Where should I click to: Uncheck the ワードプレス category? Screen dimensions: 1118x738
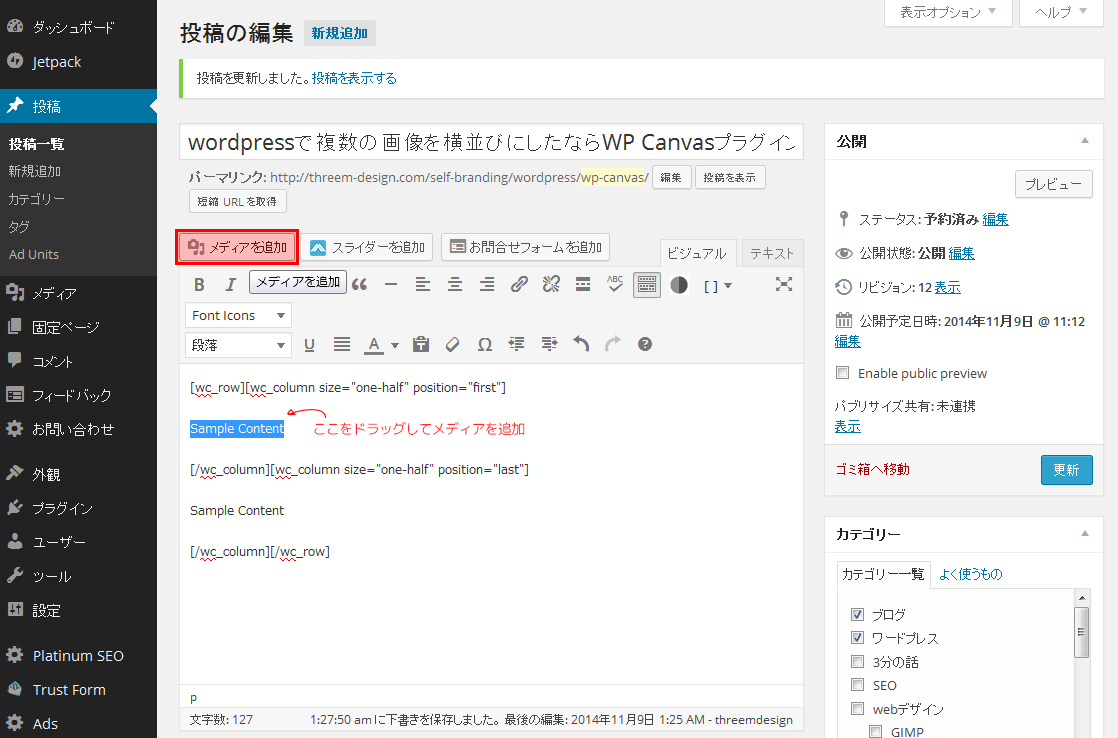tap(858, 638)
